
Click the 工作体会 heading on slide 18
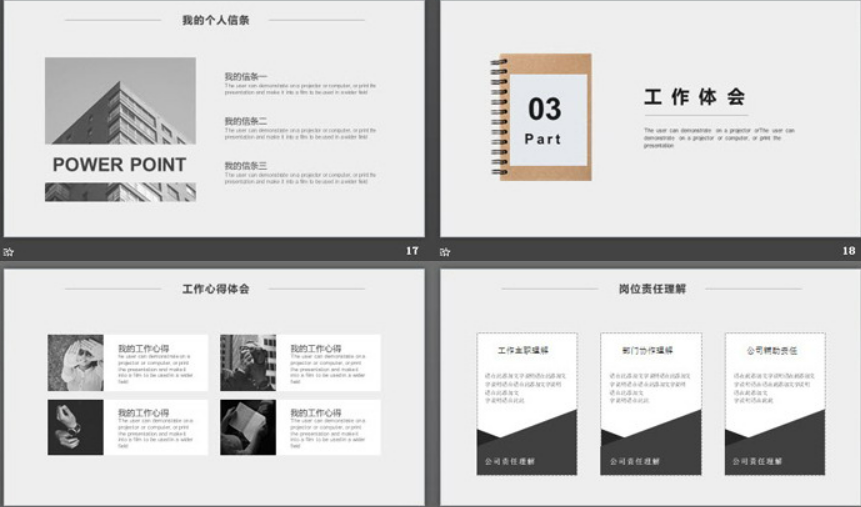[x=694, y=97]
